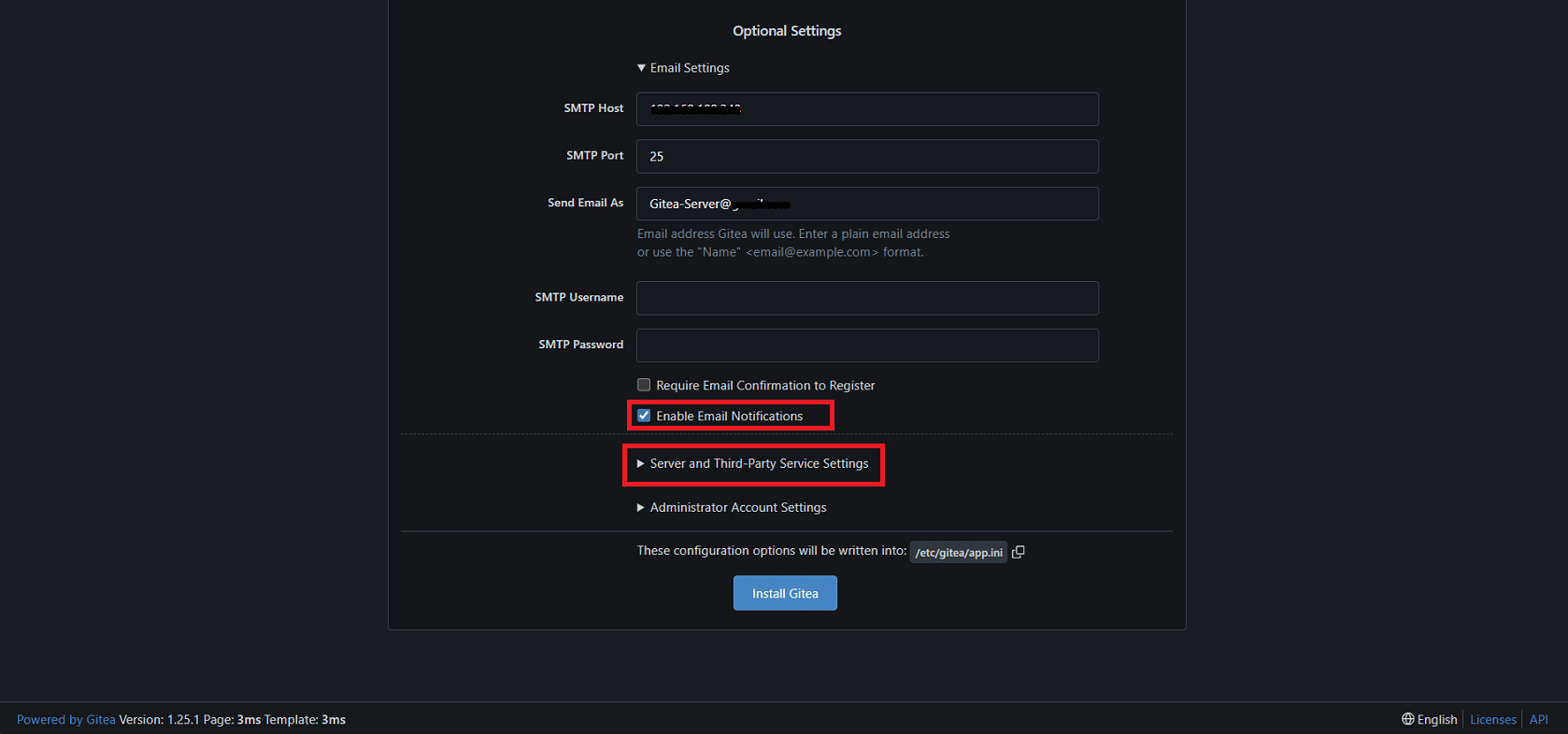Open the API link in footer
Viewport: 1568px width, 734px height.
coord(1538,719)
